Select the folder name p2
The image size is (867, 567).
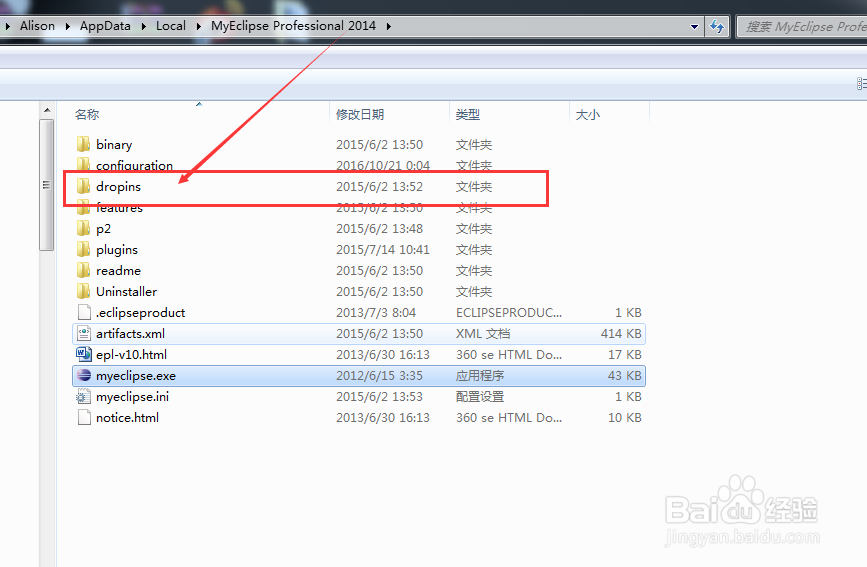click(103, 228)
